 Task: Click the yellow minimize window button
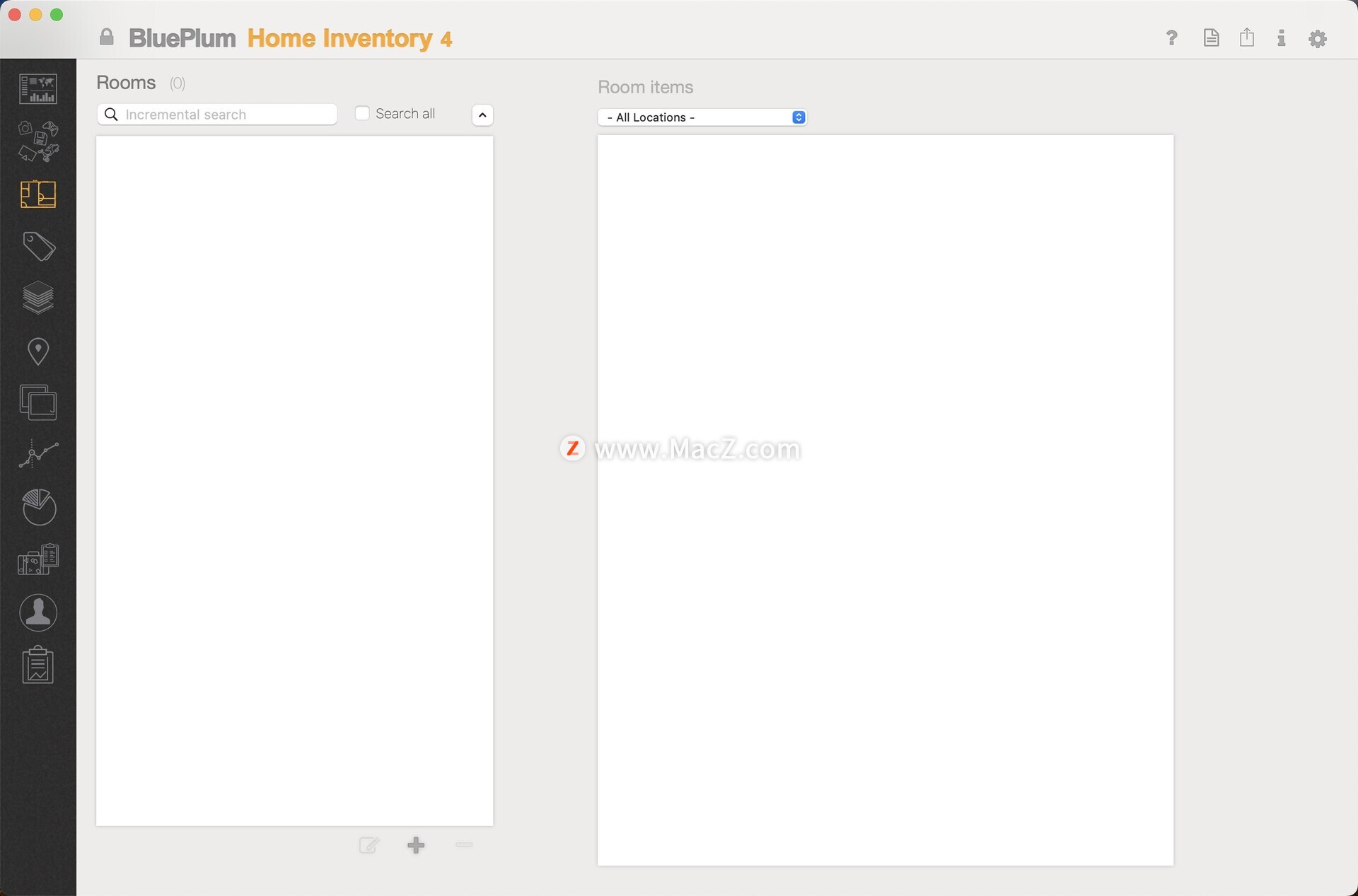click(35, 14)
